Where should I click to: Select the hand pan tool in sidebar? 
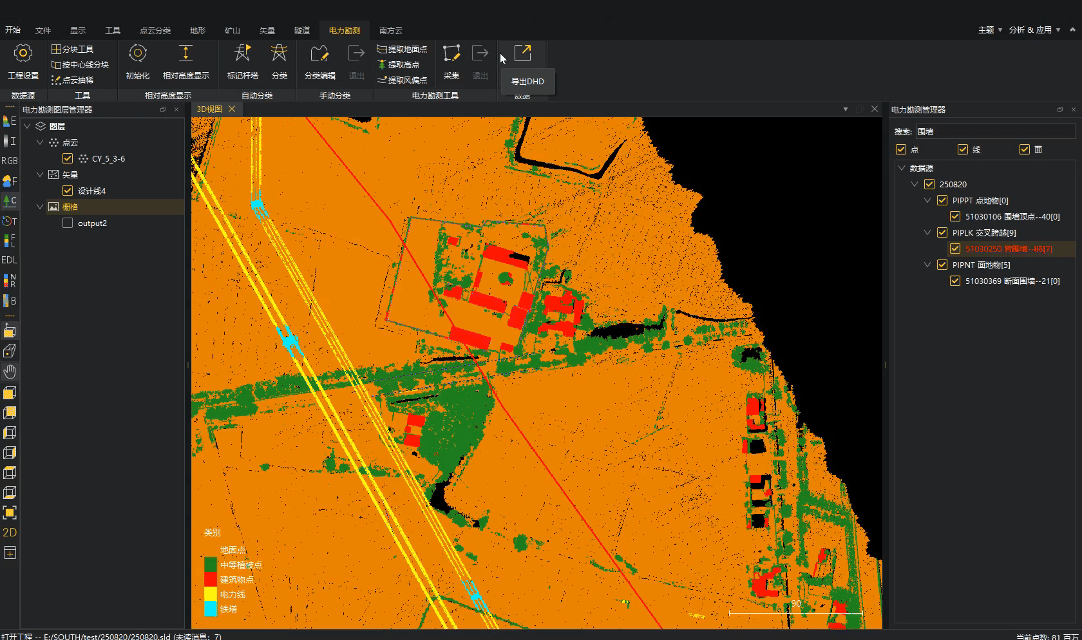9,371
